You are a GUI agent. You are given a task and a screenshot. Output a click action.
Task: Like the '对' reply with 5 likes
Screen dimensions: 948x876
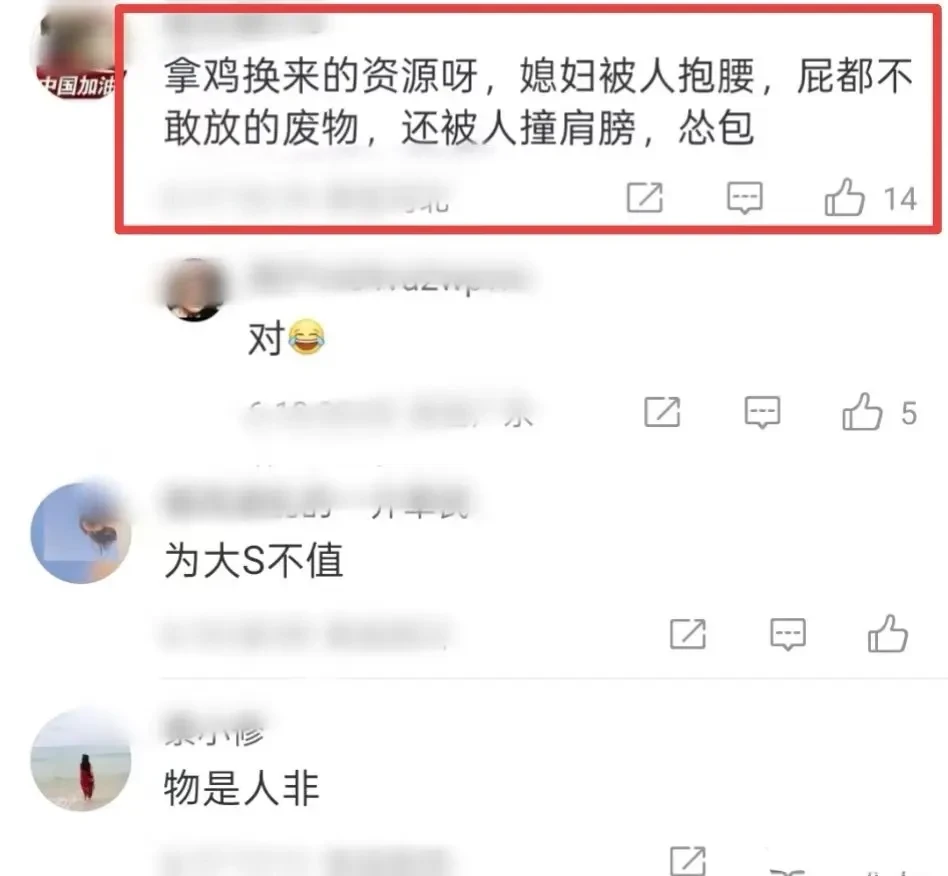coord(862,412)
